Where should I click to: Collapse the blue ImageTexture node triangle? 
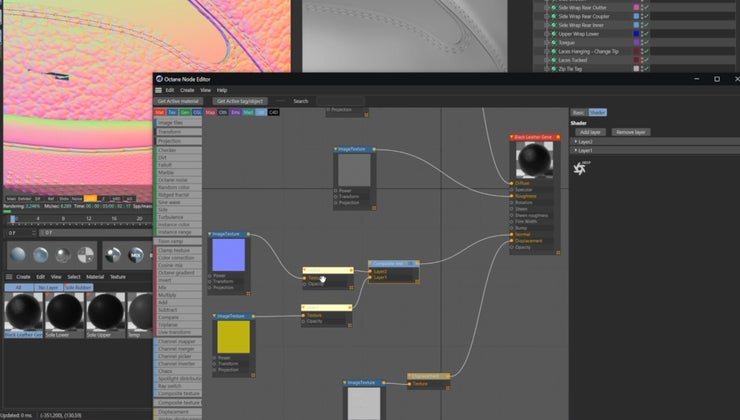point(210,234)
